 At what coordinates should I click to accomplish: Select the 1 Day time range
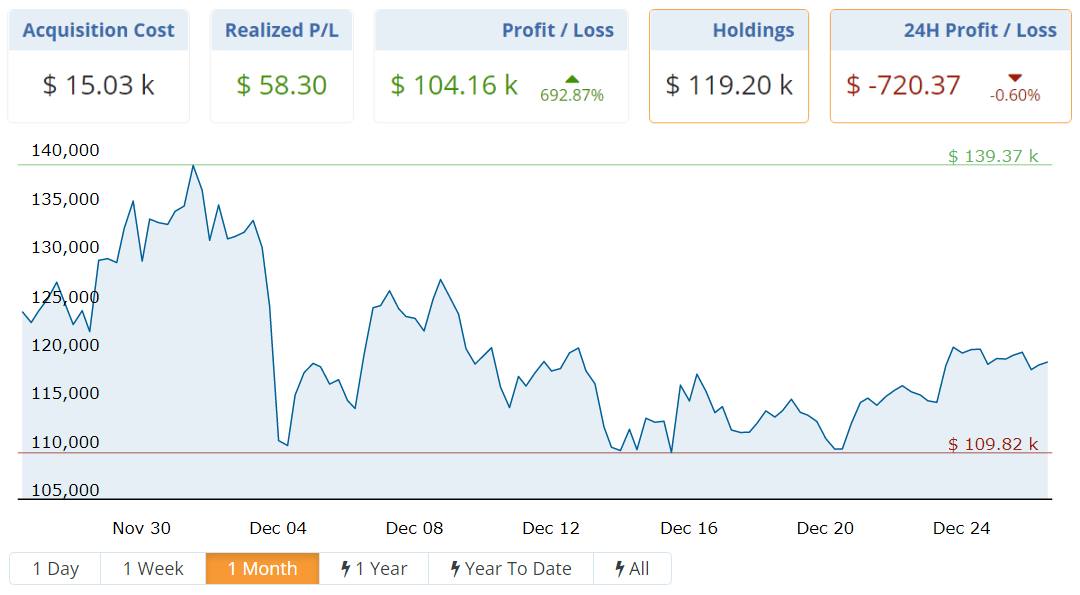(x=55, y=569)
